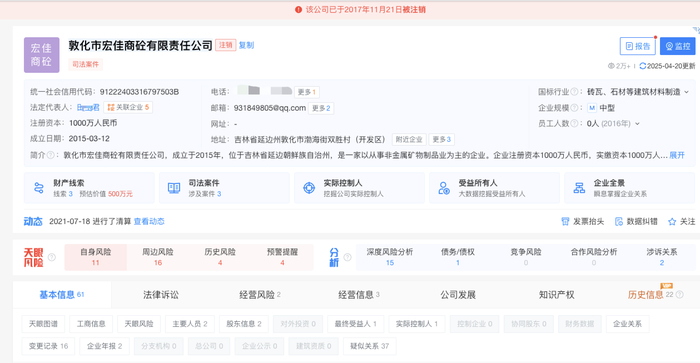Click the cancellation warning icon in banner
Screen dimensions: 700x363
coord(298,9)
